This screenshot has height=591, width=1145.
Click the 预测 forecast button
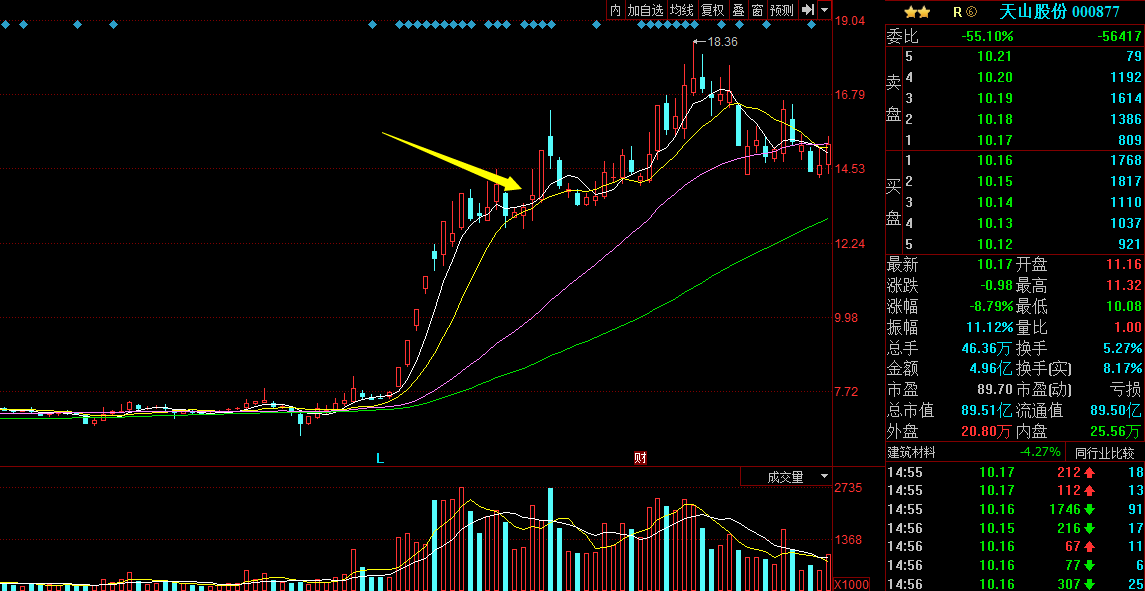tap(781, 10)
